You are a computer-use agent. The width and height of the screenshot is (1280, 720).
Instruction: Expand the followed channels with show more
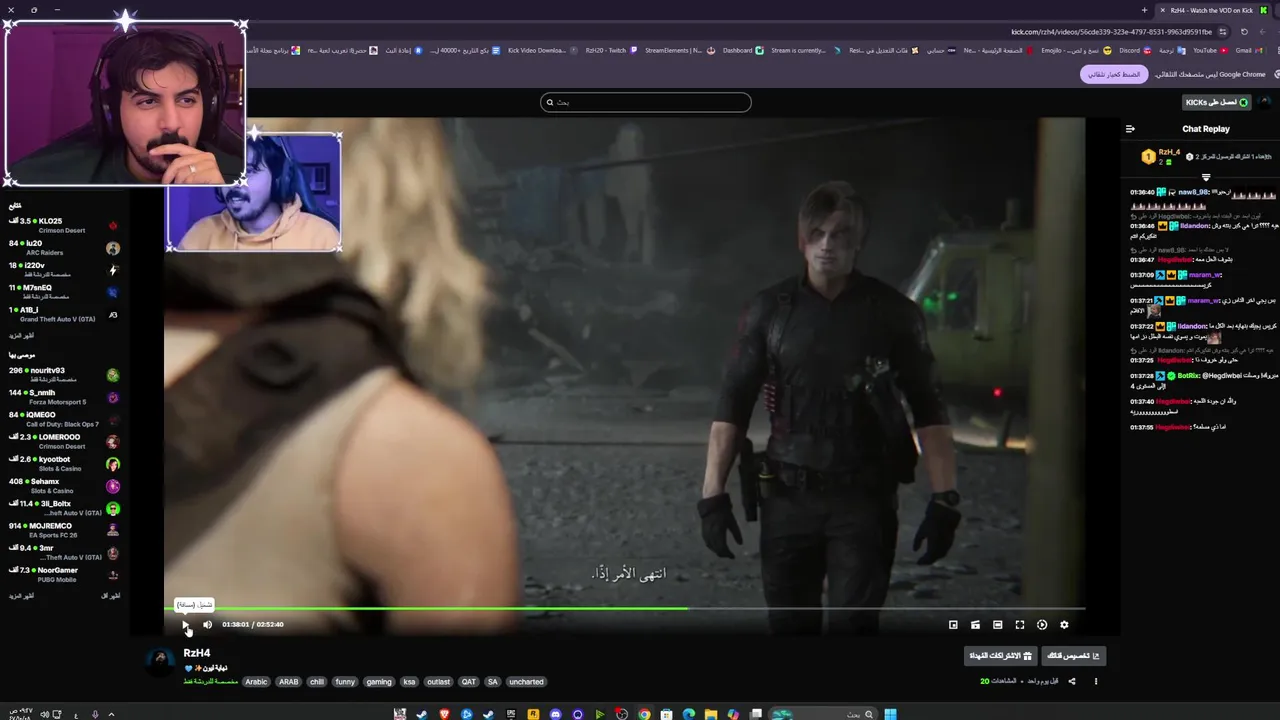pos(22,336)
